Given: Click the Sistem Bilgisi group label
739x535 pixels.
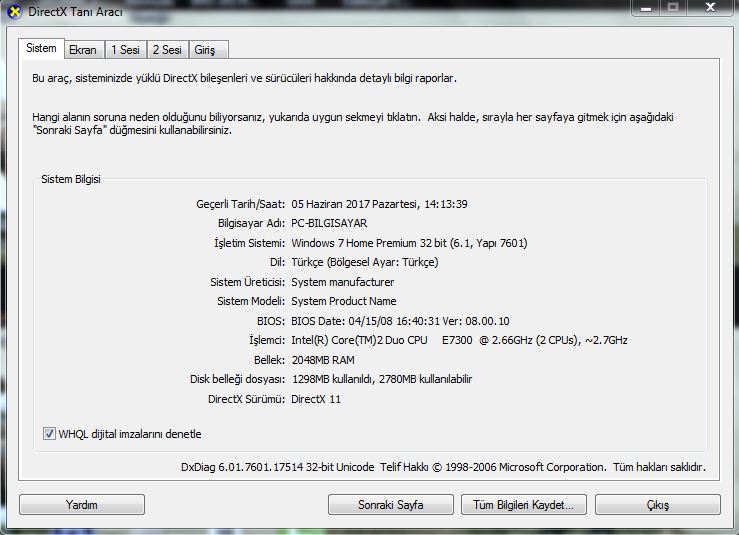Looking at the screenshot, I should 71,179.
